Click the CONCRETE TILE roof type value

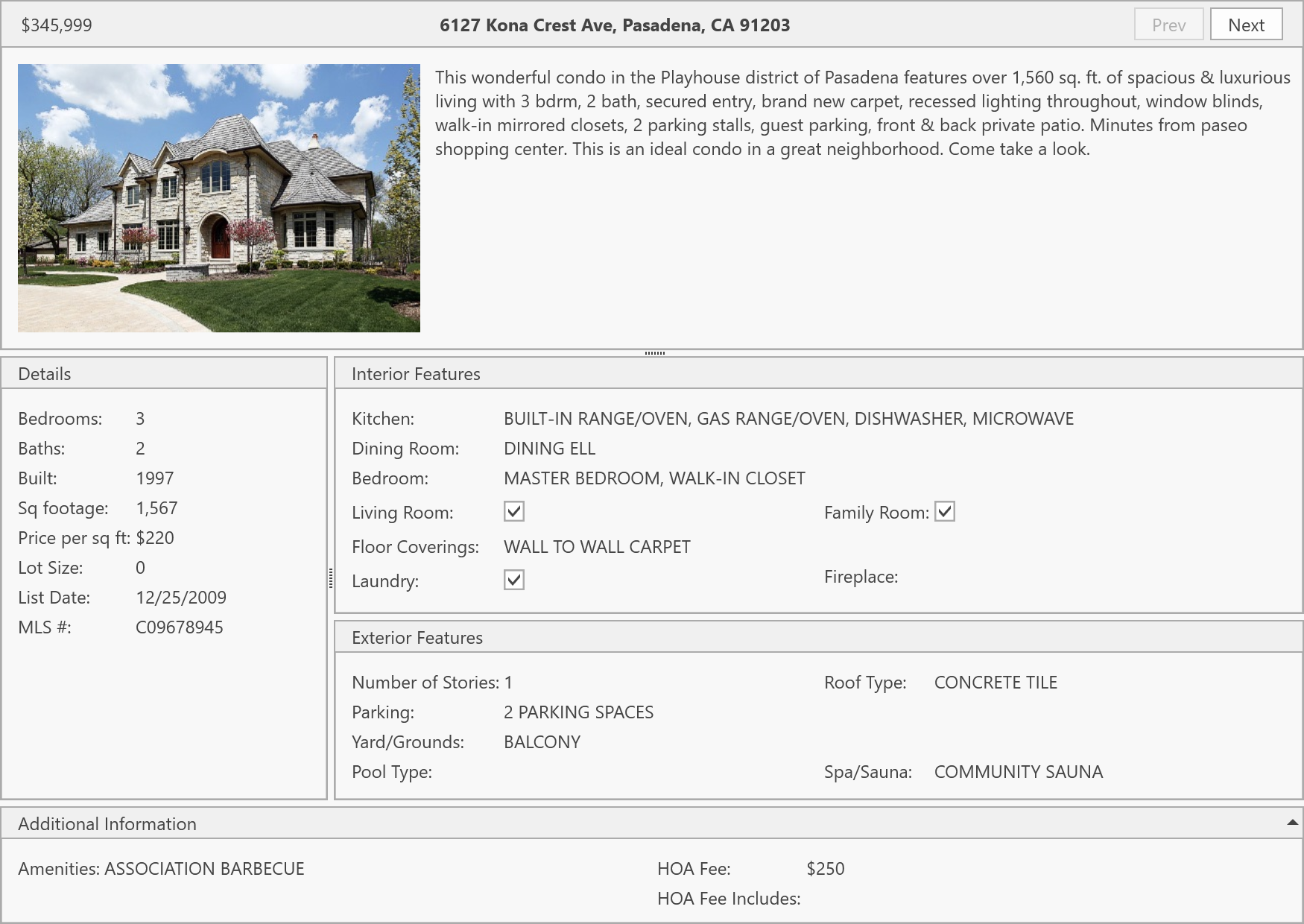tap(996, 683)
